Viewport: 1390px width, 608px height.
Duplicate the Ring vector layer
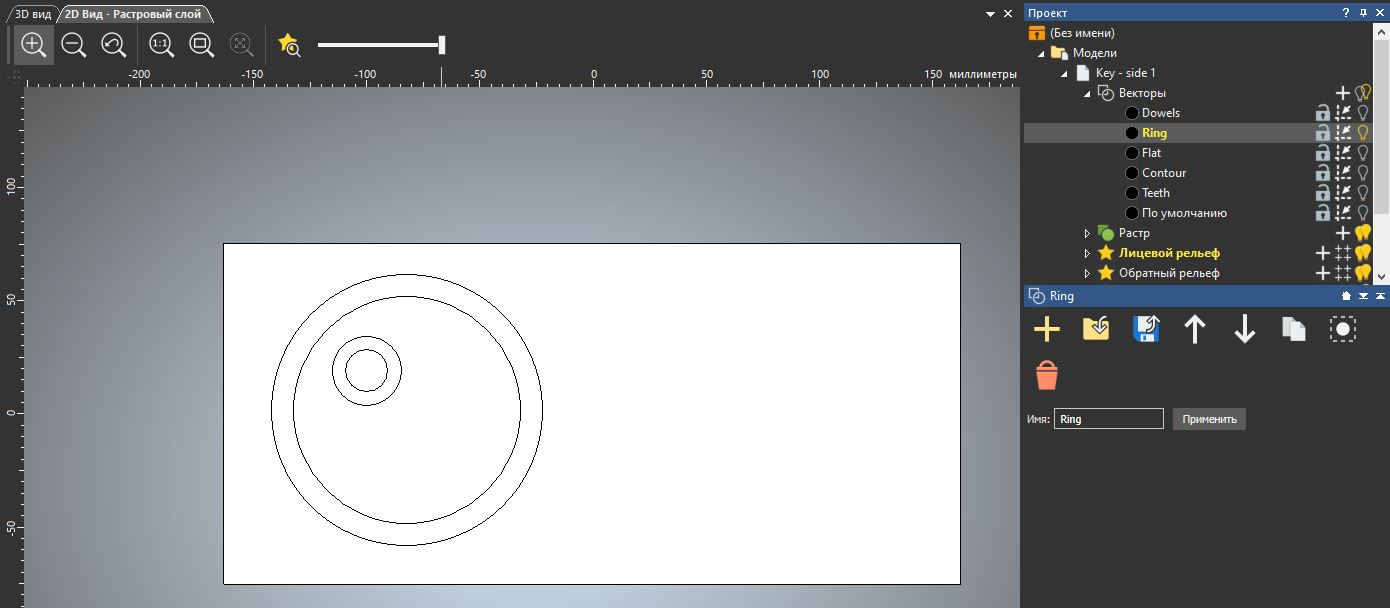pyautogui.click(x=1293, y=329)
